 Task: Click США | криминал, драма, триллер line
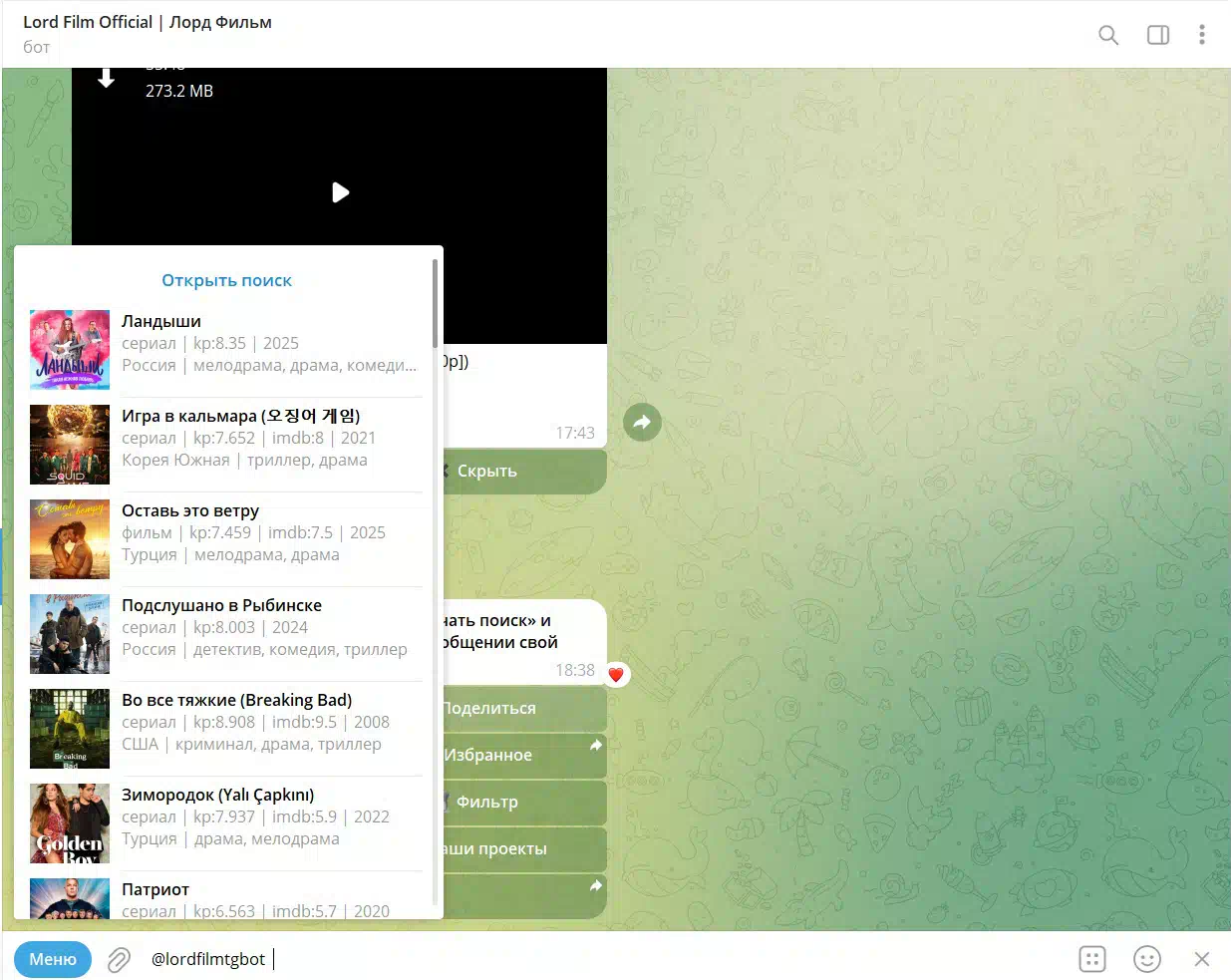(x=251, y=744)
